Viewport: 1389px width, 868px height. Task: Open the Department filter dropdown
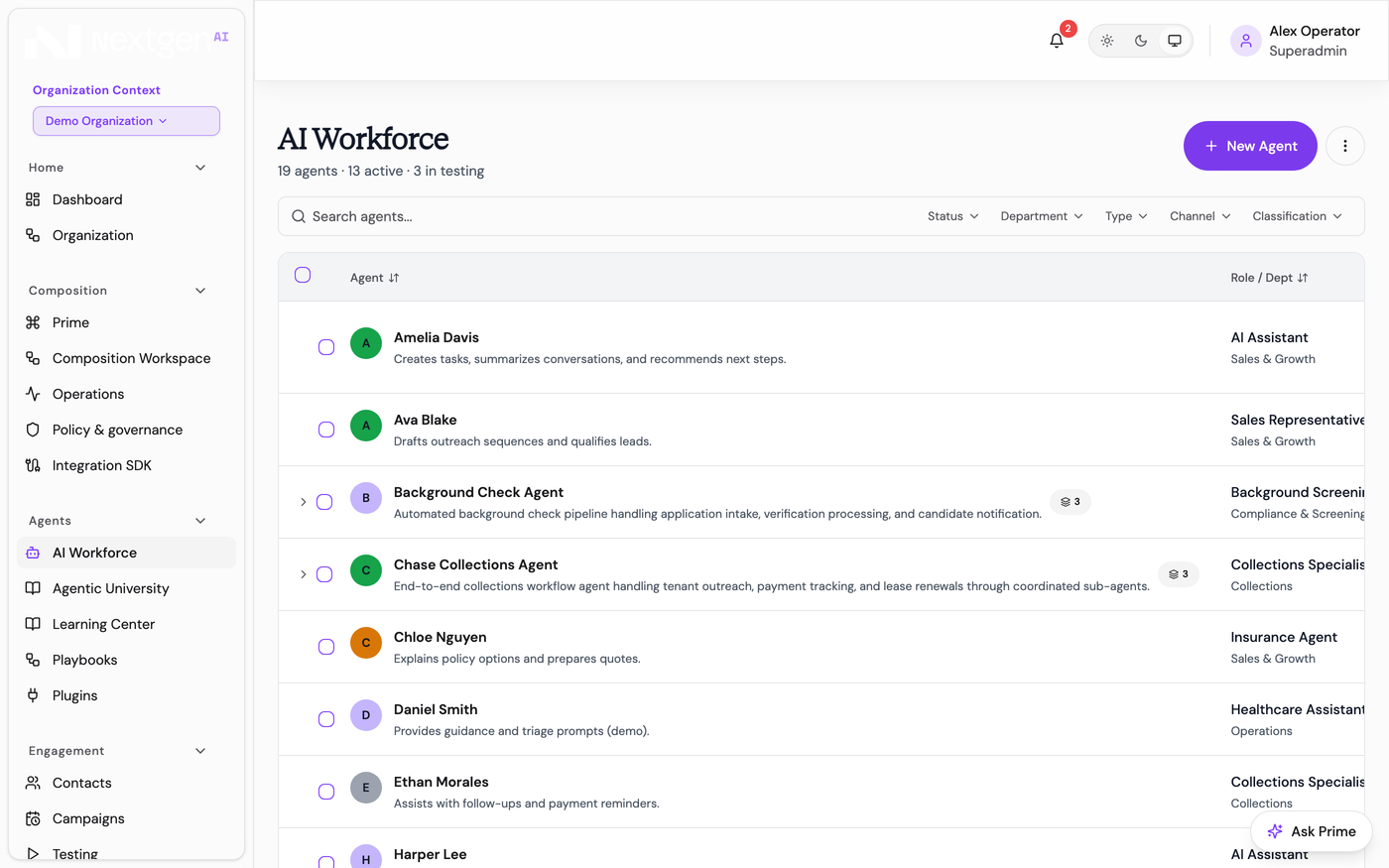click(x=1042, y=216)
